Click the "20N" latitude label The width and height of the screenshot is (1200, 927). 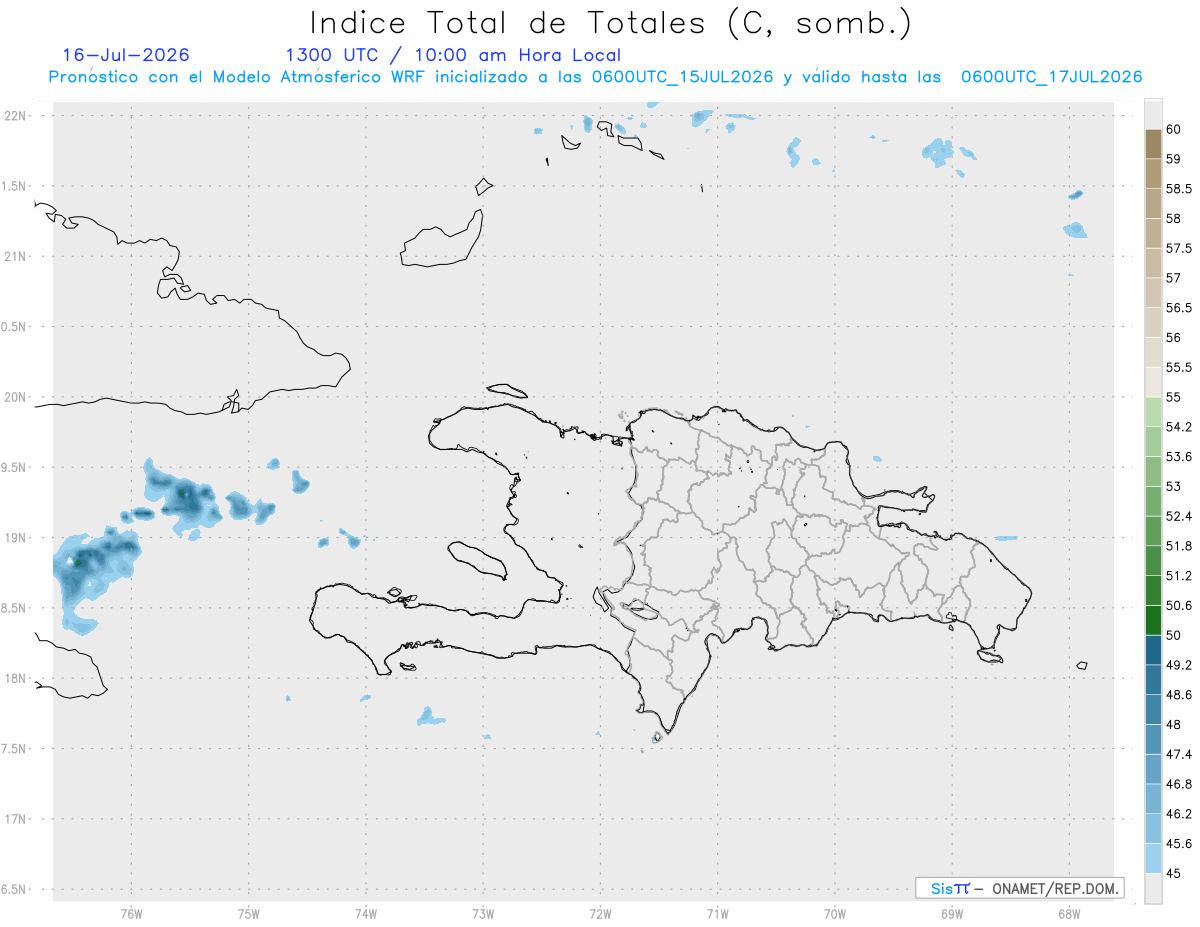pos(15,397)
